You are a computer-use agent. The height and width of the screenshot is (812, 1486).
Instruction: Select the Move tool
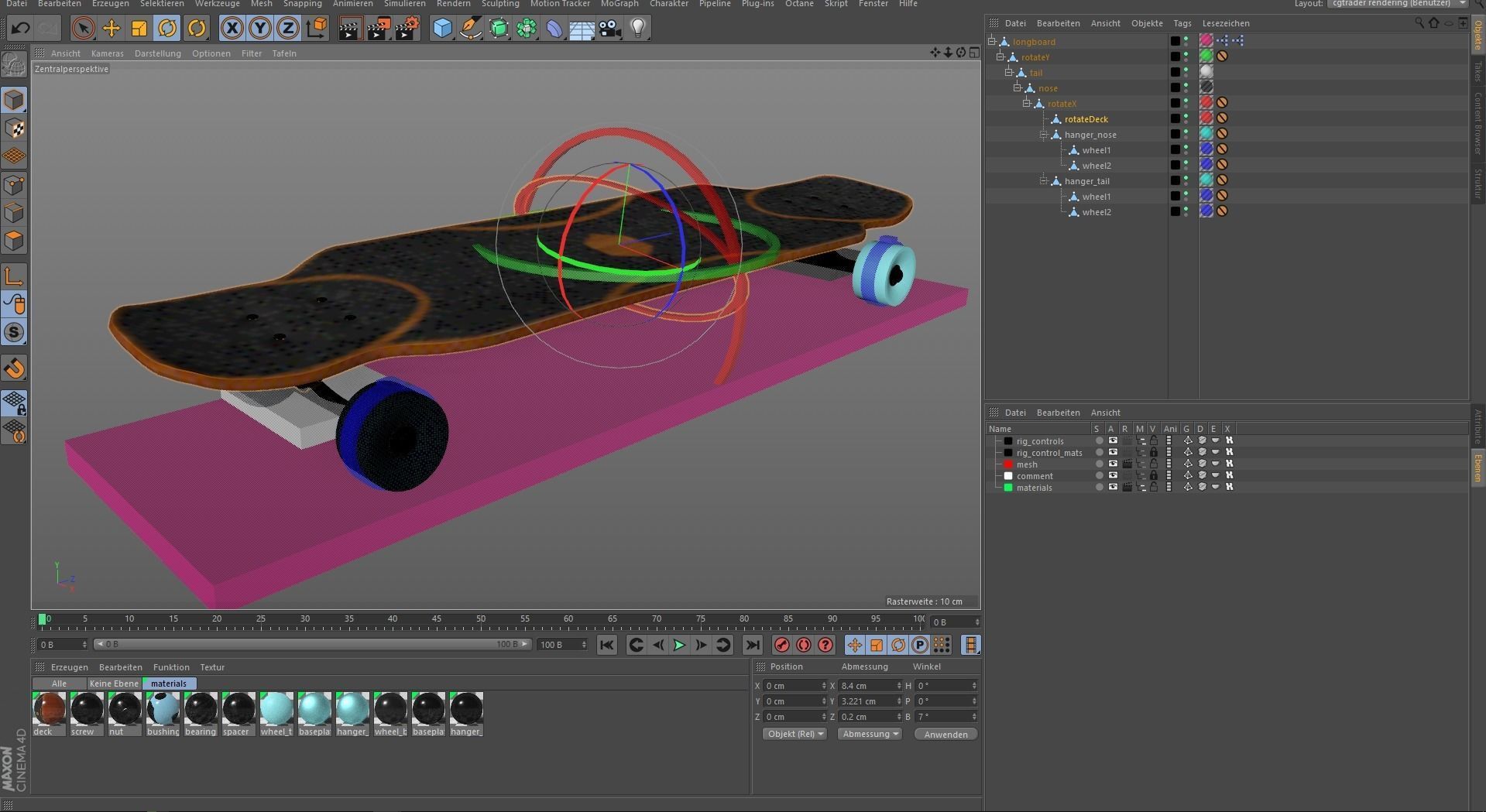point(111,29)
